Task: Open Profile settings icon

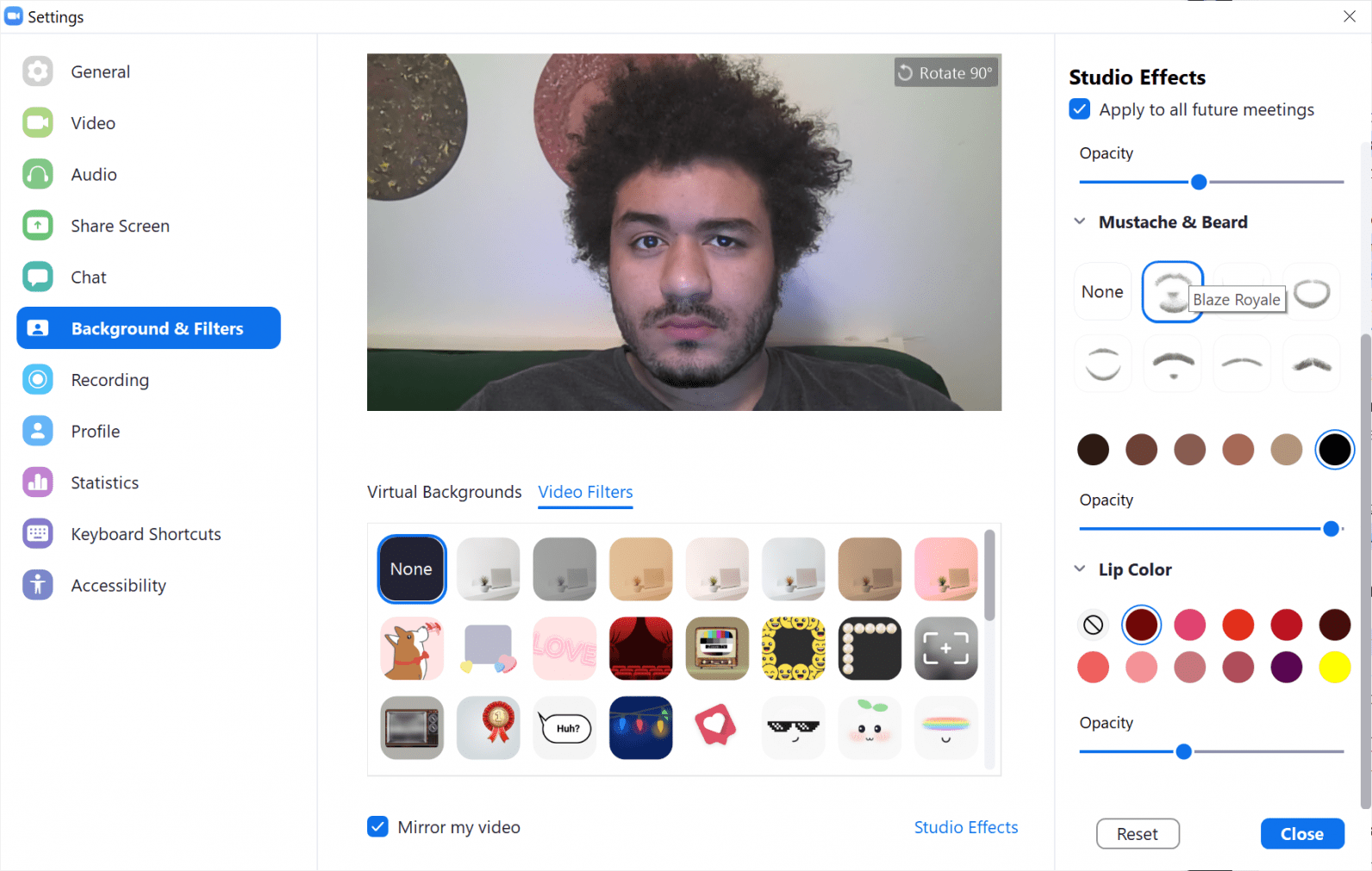Action: click(x=38, y=431)
